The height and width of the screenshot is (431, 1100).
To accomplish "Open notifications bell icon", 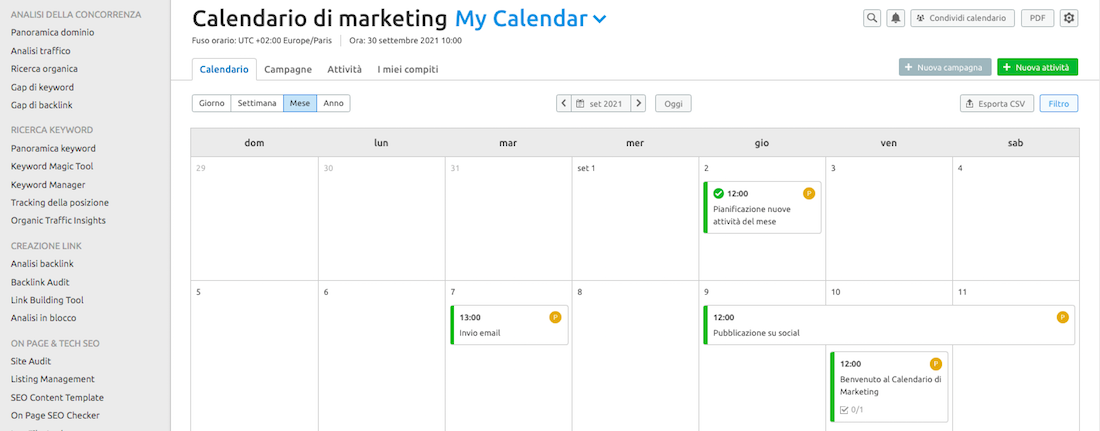I will [895, 18].
